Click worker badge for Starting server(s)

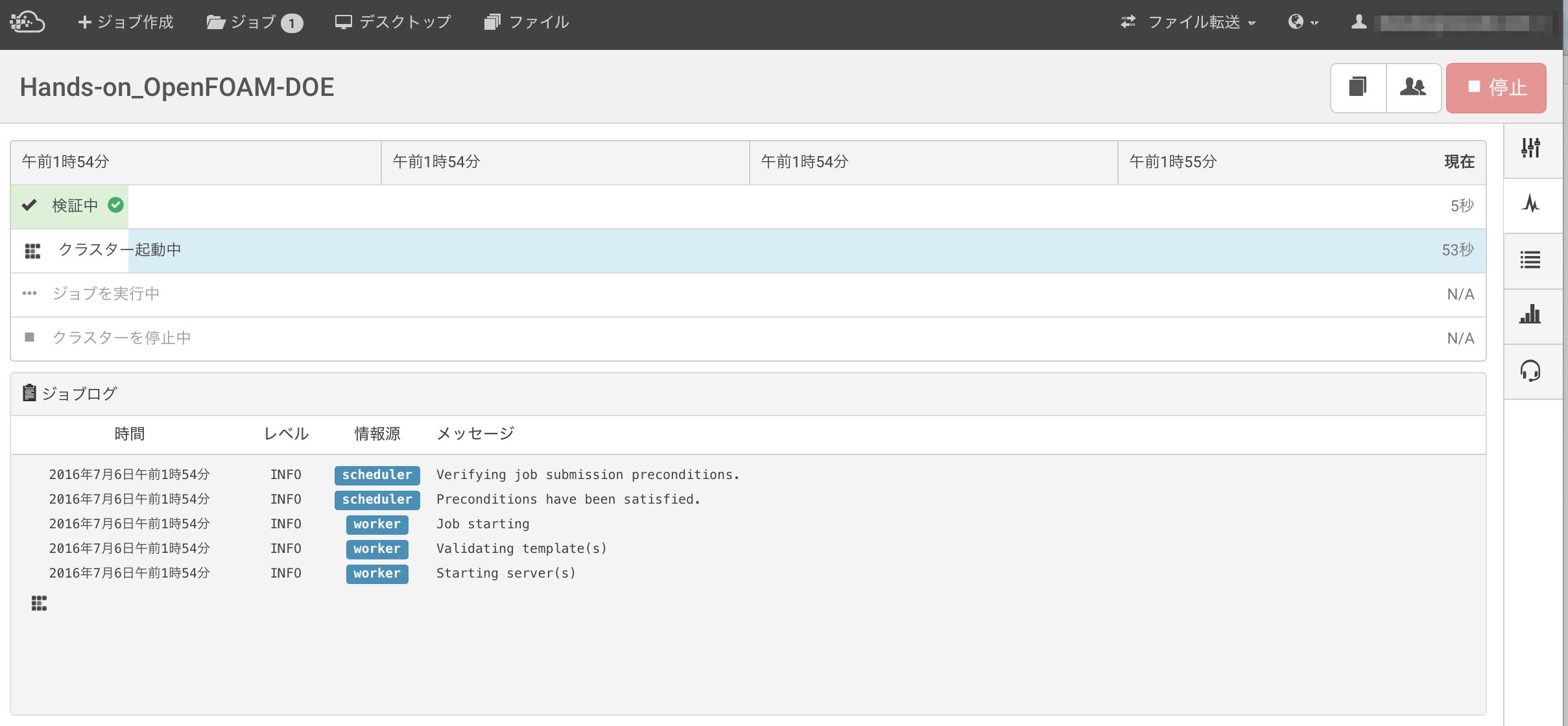[x=377, y=574]
